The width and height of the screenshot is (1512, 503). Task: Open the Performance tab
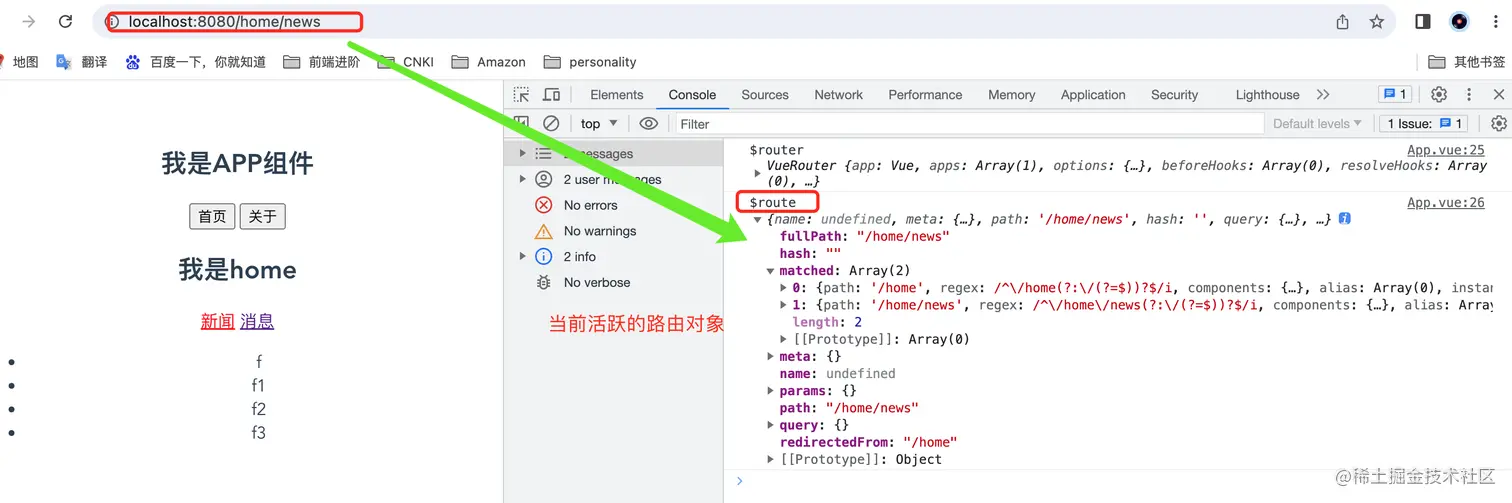pos(925,95)
